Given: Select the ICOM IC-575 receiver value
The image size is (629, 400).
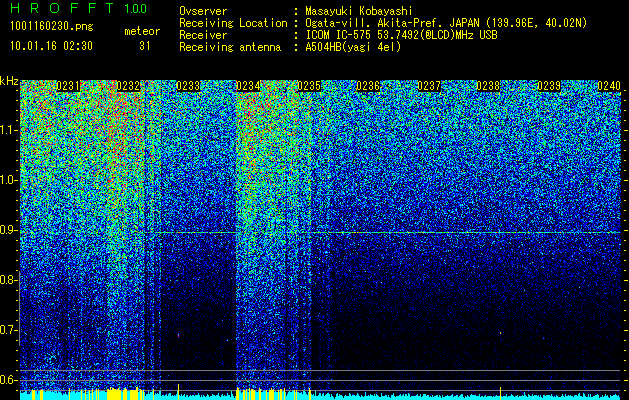Looking at the screenshot, I should [402, 35].
